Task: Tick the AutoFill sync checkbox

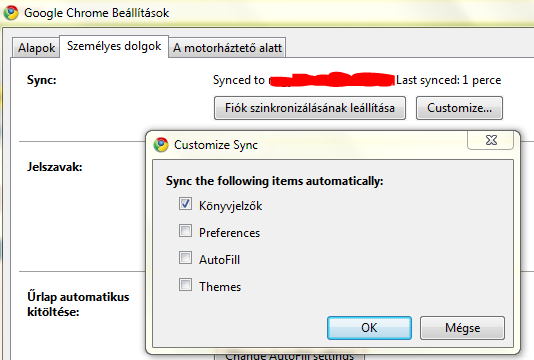Action: [x=185, y=257]
